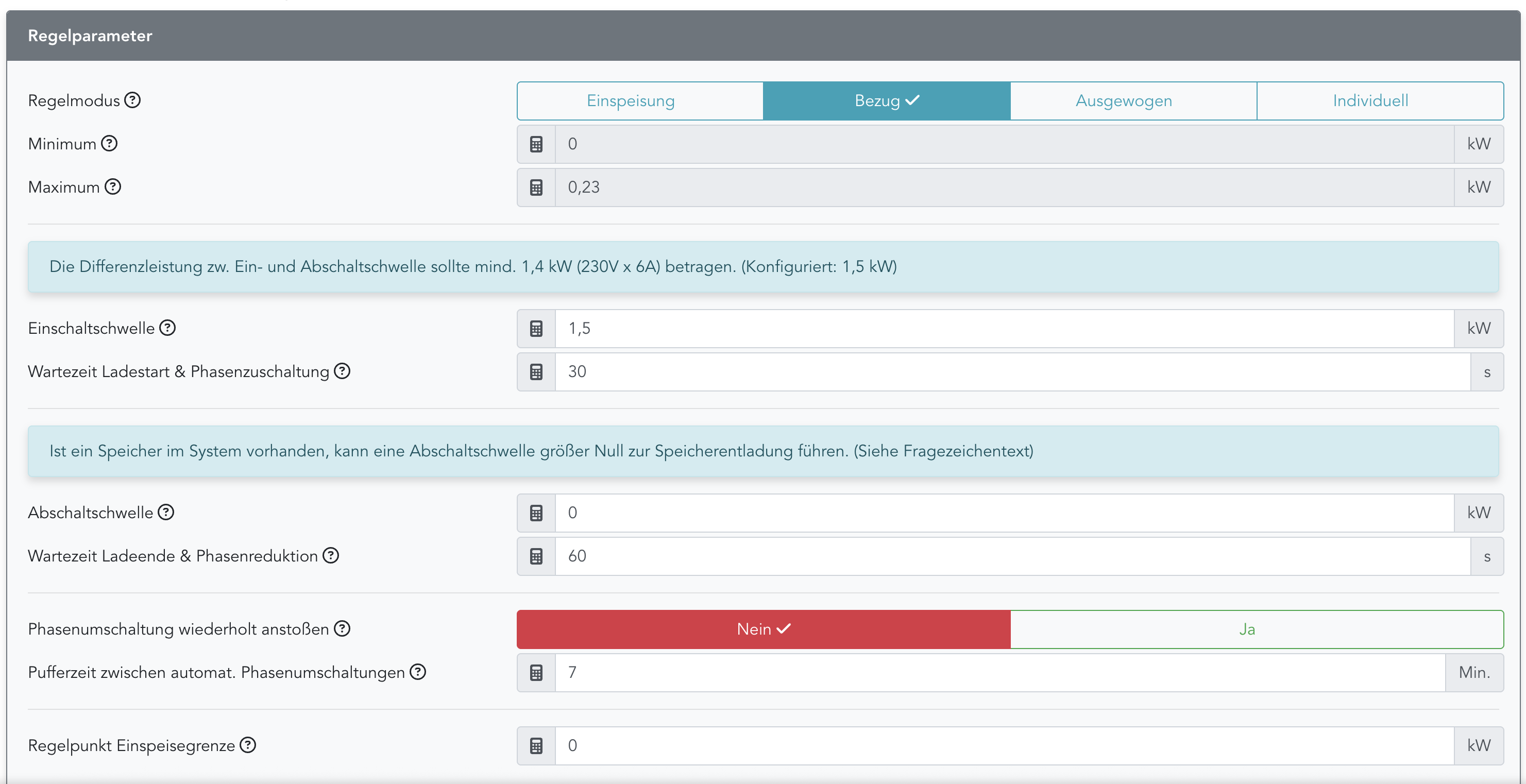Viewport: 1526px width, 784px height.
Task: Click the calculator icon for Pufferzeit field
Action: tap(536, 673)
